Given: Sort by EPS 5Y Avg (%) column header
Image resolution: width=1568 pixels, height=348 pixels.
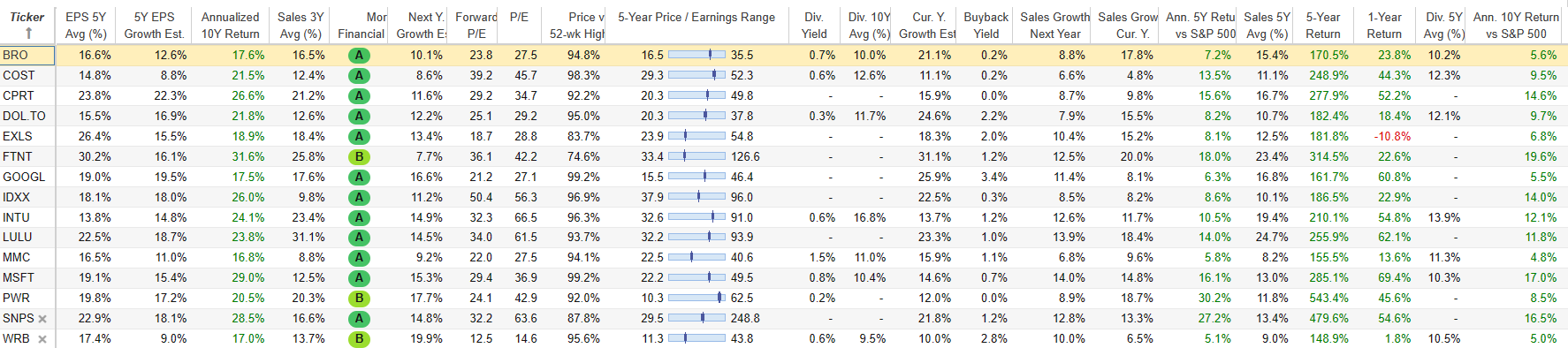Looking at the screenshot, I should [86, 25].
